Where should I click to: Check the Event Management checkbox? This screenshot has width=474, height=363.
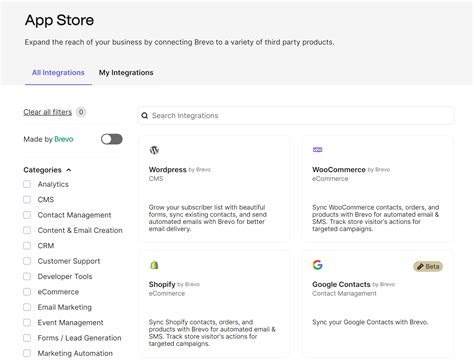pyautogui.click(x=27, y=322)
